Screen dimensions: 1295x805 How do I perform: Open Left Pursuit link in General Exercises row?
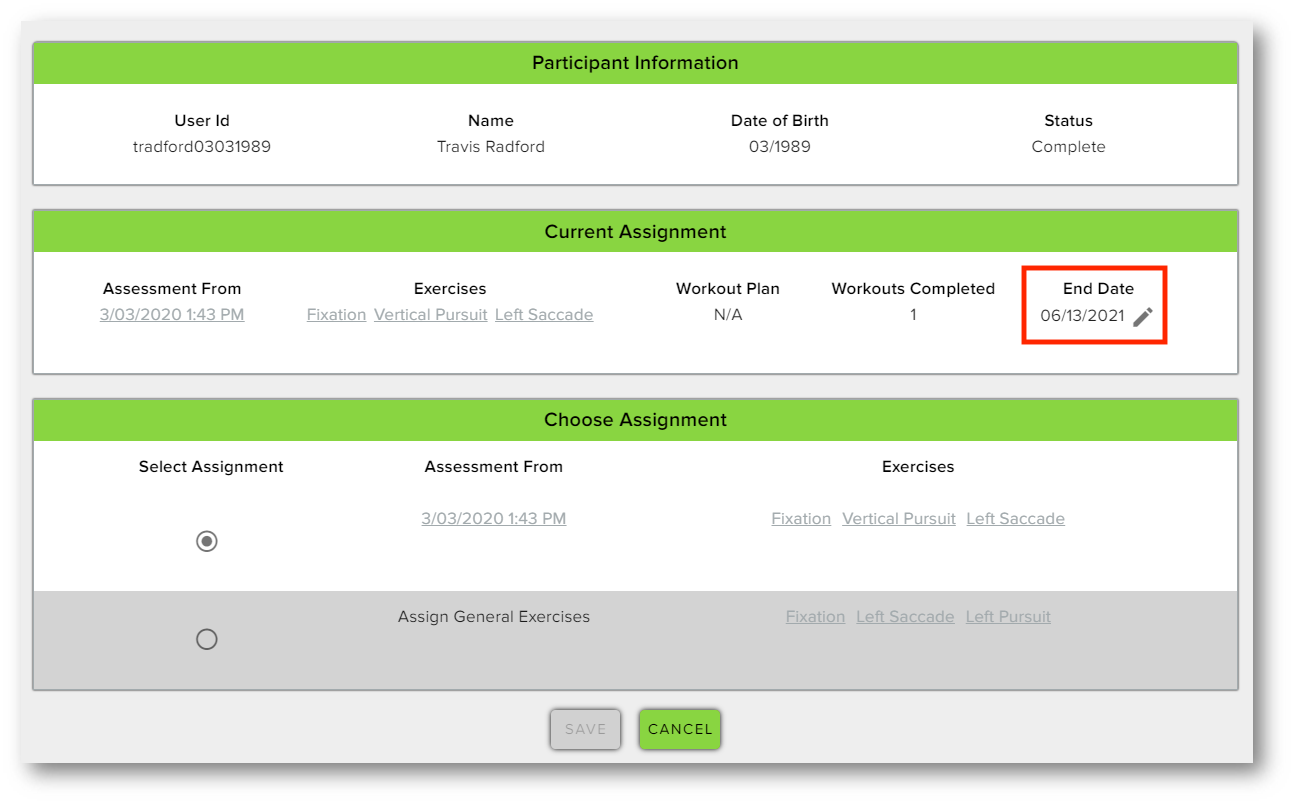1008,617
